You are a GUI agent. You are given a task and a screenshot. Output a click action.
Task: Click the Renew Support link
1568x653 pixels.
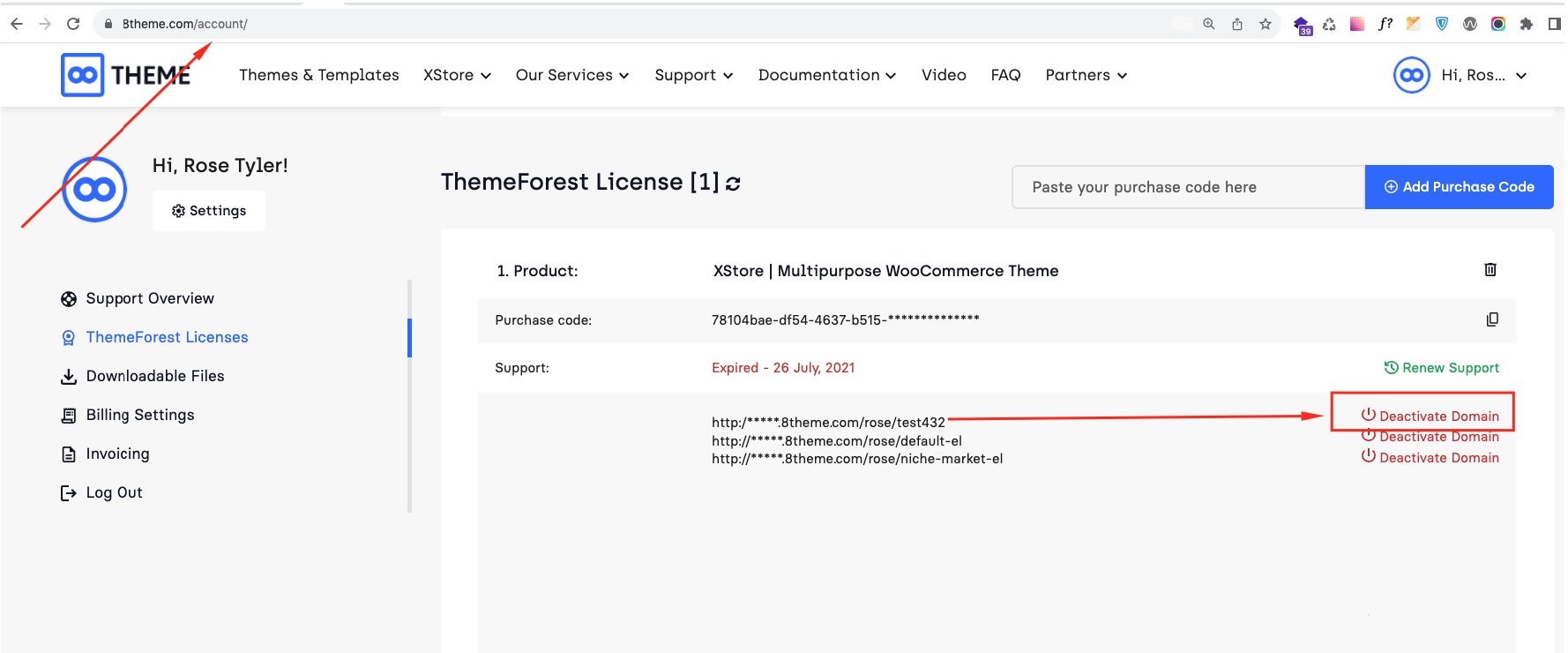coord(1442,368)
